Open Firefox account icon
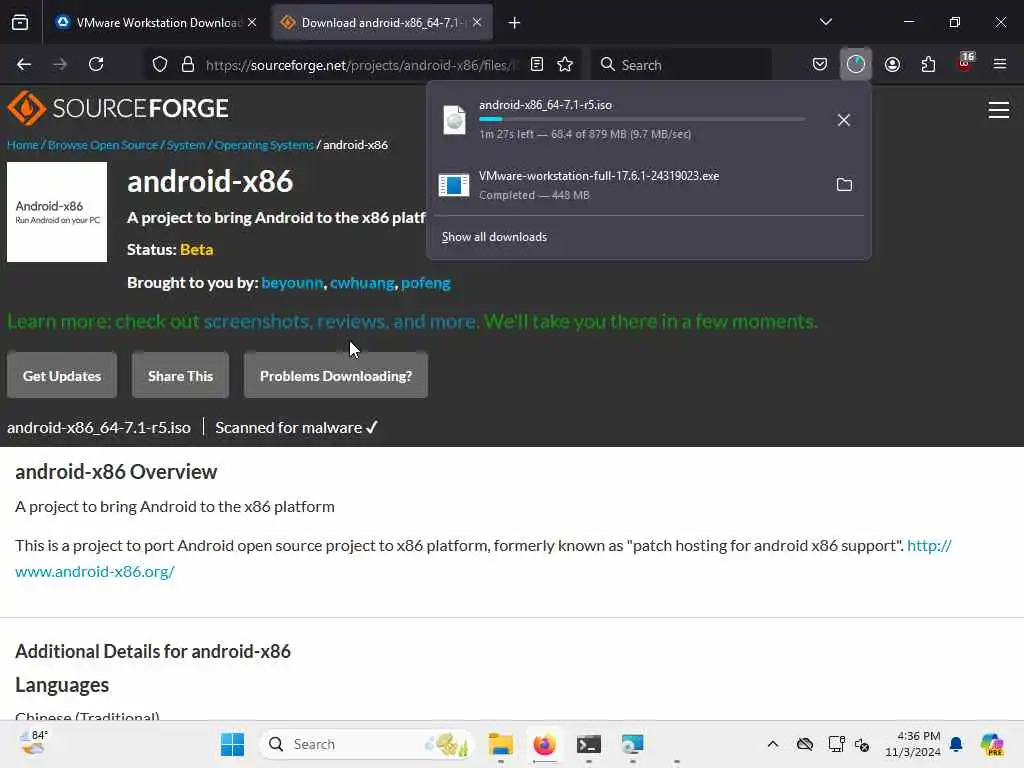Image resolution: width=1024 pixels, height=768 pixels. [892, 64]
